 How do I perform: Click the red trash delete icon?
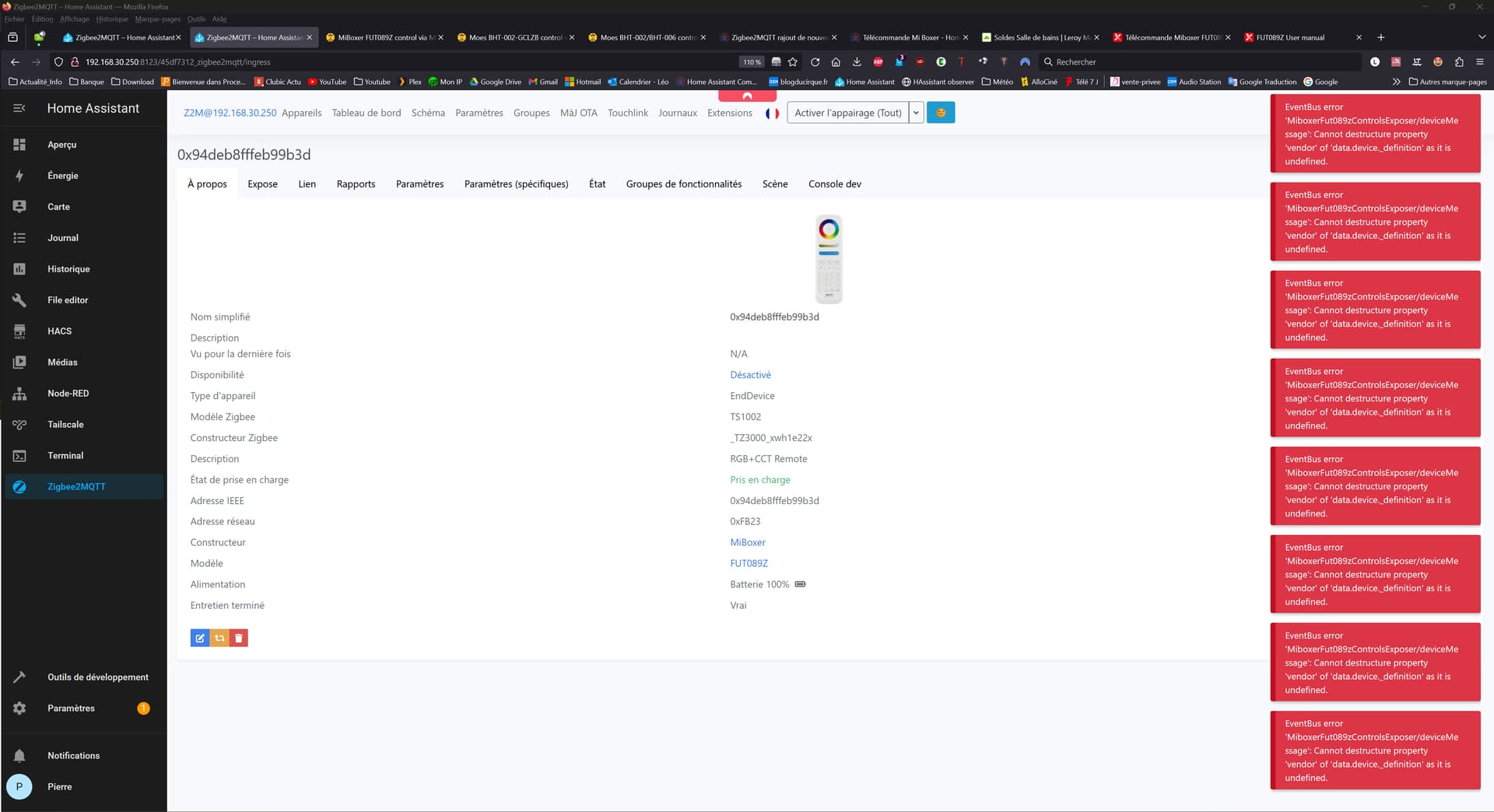239,639
